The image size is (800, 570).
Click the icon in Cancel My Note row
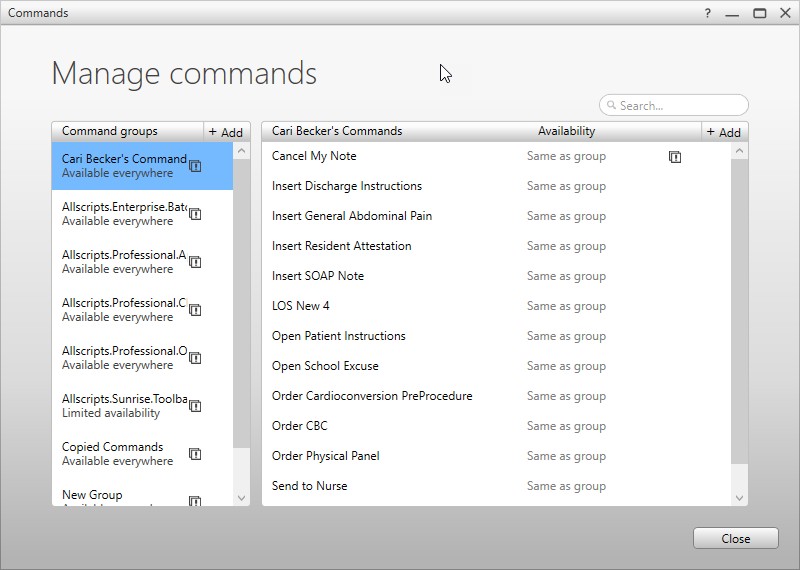pos(675,157)
